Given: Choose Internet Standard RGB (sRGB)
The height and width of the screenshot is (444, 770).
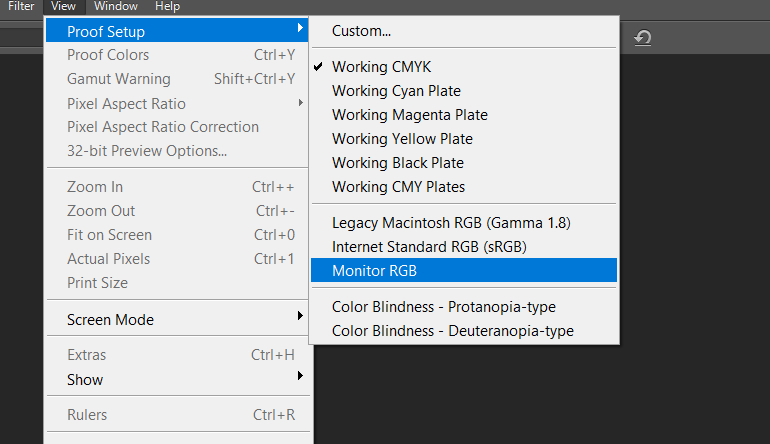Looking at the screenshot, I should [429, 246].
